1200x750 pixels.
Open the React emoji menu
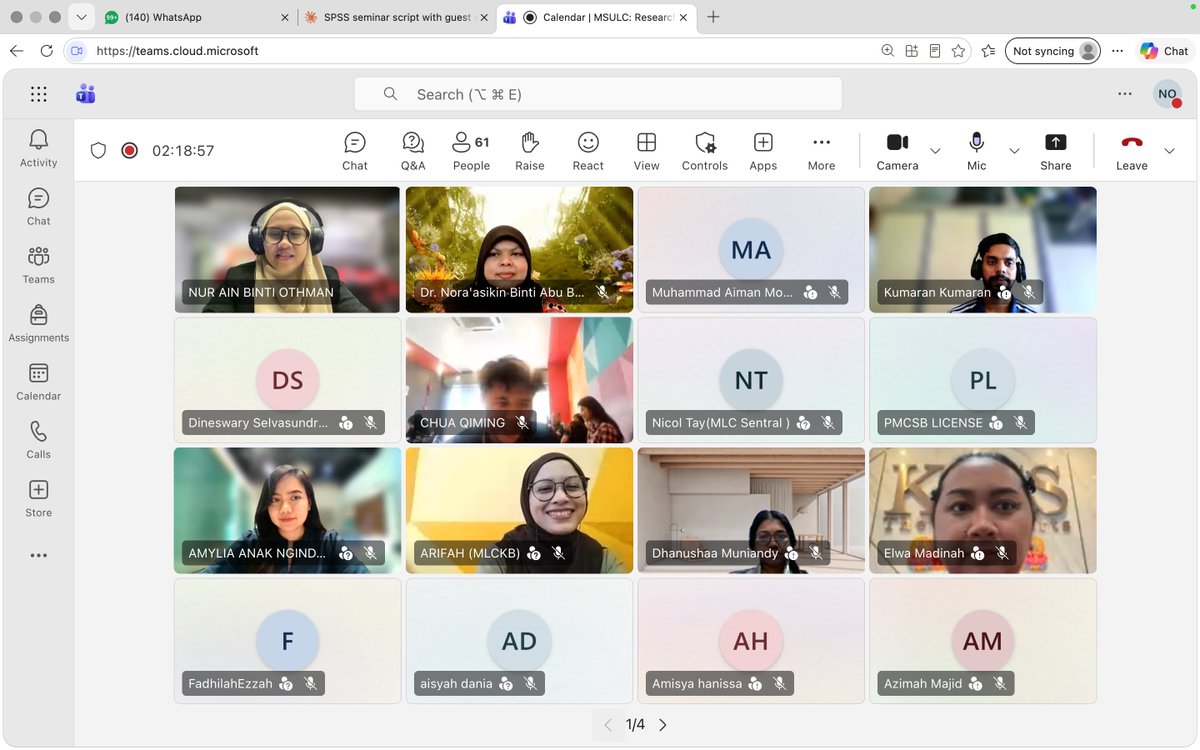[x=588, y=151]
